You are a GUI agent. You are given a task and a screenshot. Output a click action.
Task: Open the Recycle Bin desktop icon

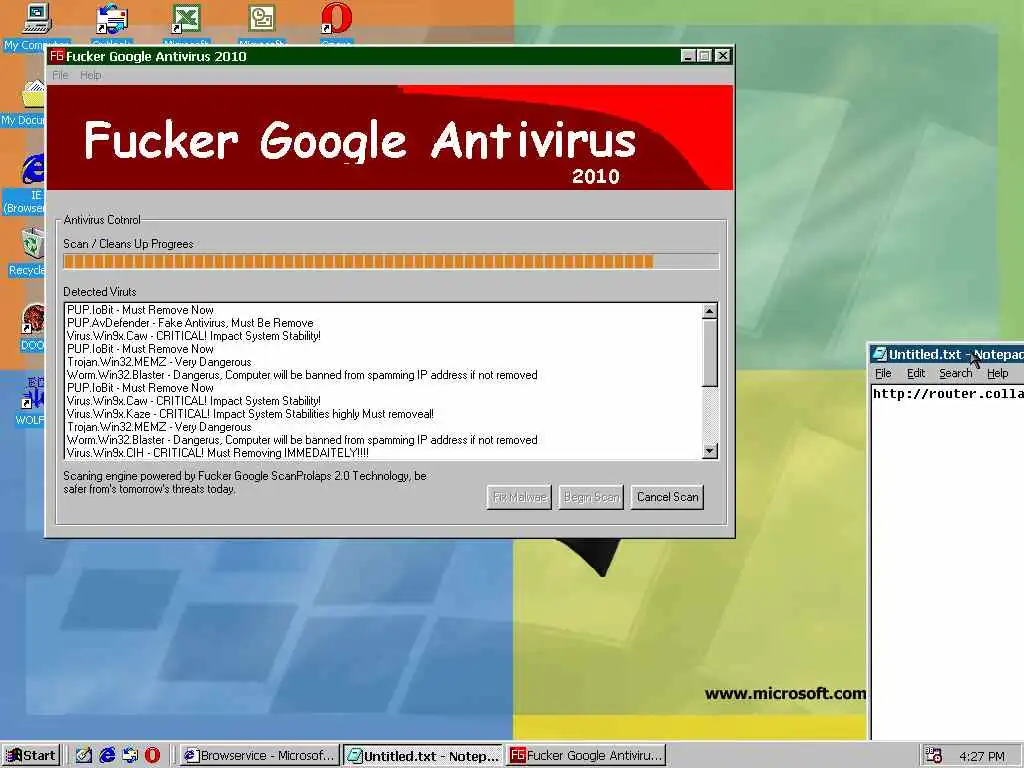point(33,244)
